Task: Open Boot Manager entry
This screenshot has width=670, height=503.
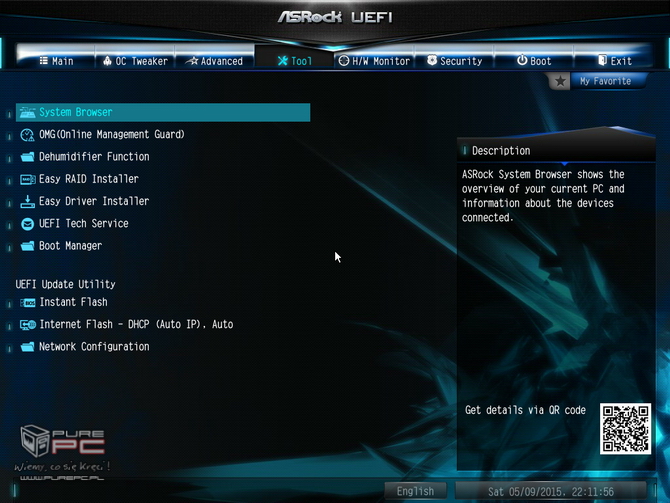Action: (70, 246)
